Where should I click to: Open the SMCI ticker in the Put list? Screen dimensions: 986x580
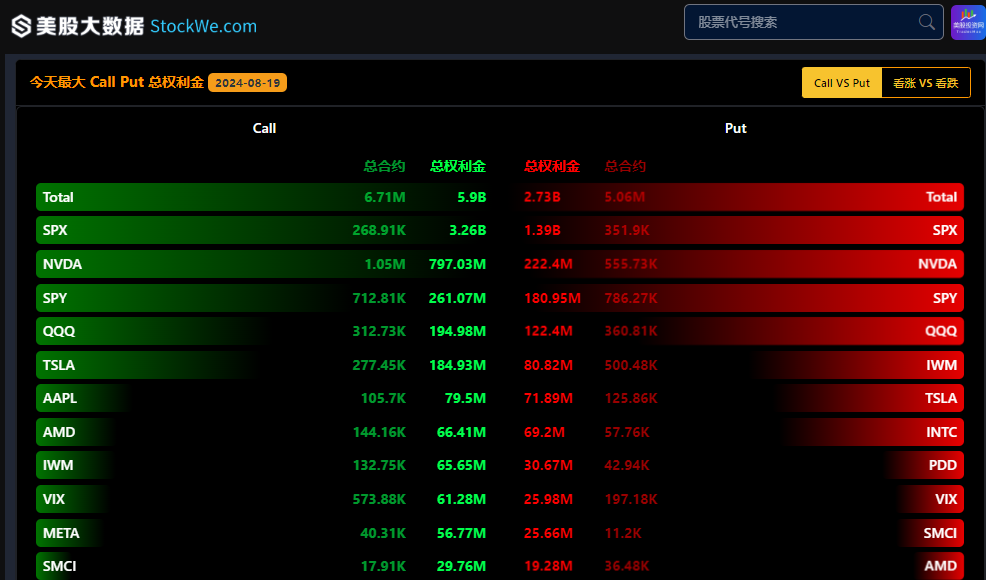(940, 533)
